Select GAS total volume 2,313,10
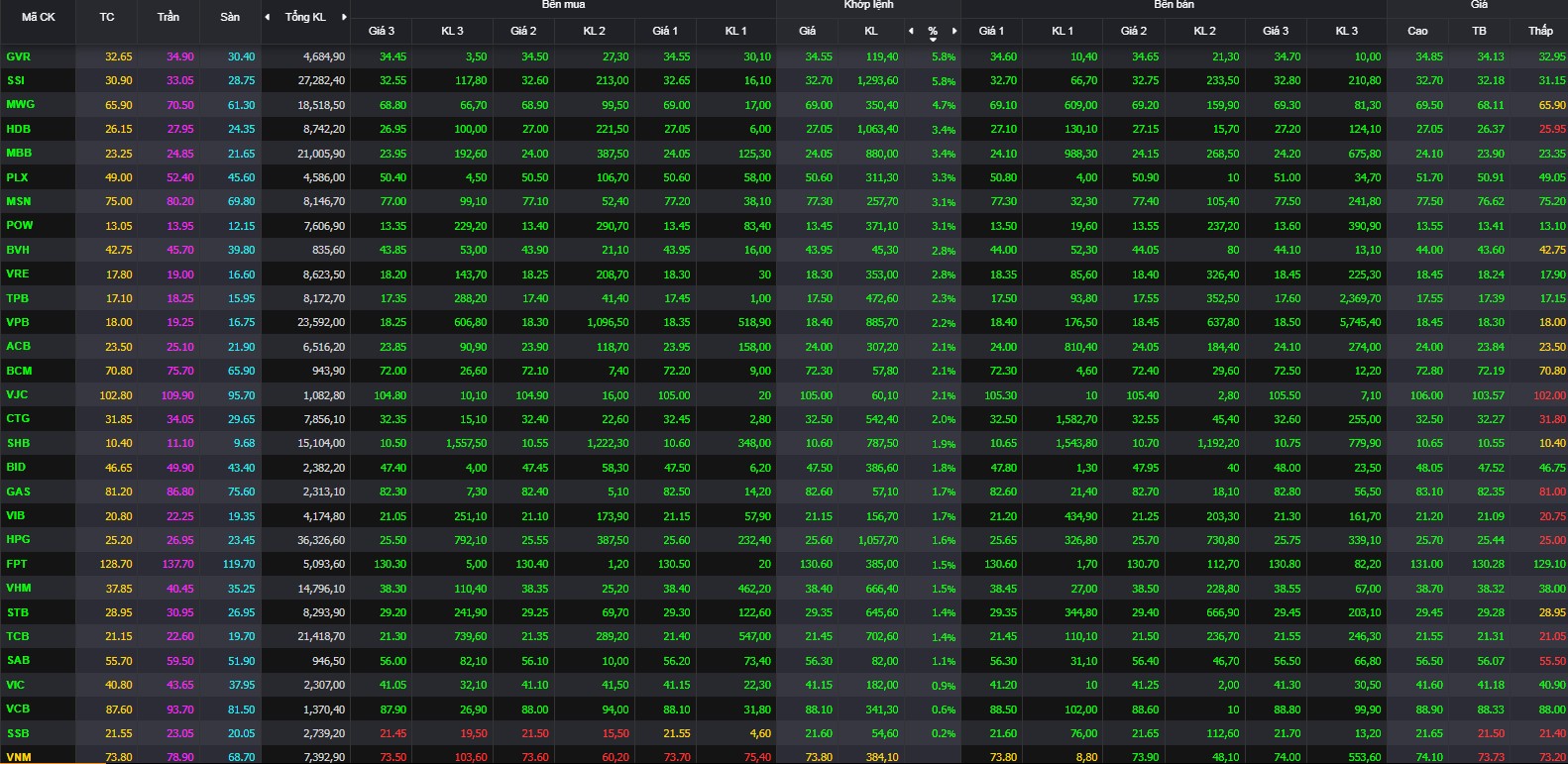 pyautogui.click(x=324, y=491)
